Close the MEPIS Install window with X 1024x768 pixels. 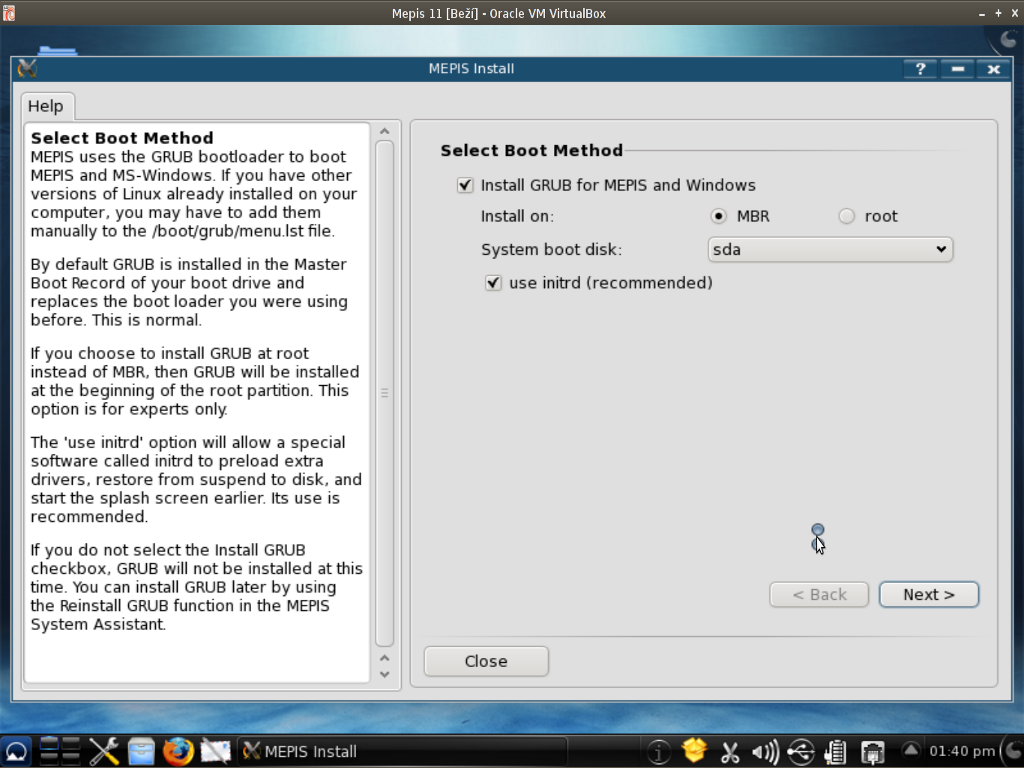point(994,69)
